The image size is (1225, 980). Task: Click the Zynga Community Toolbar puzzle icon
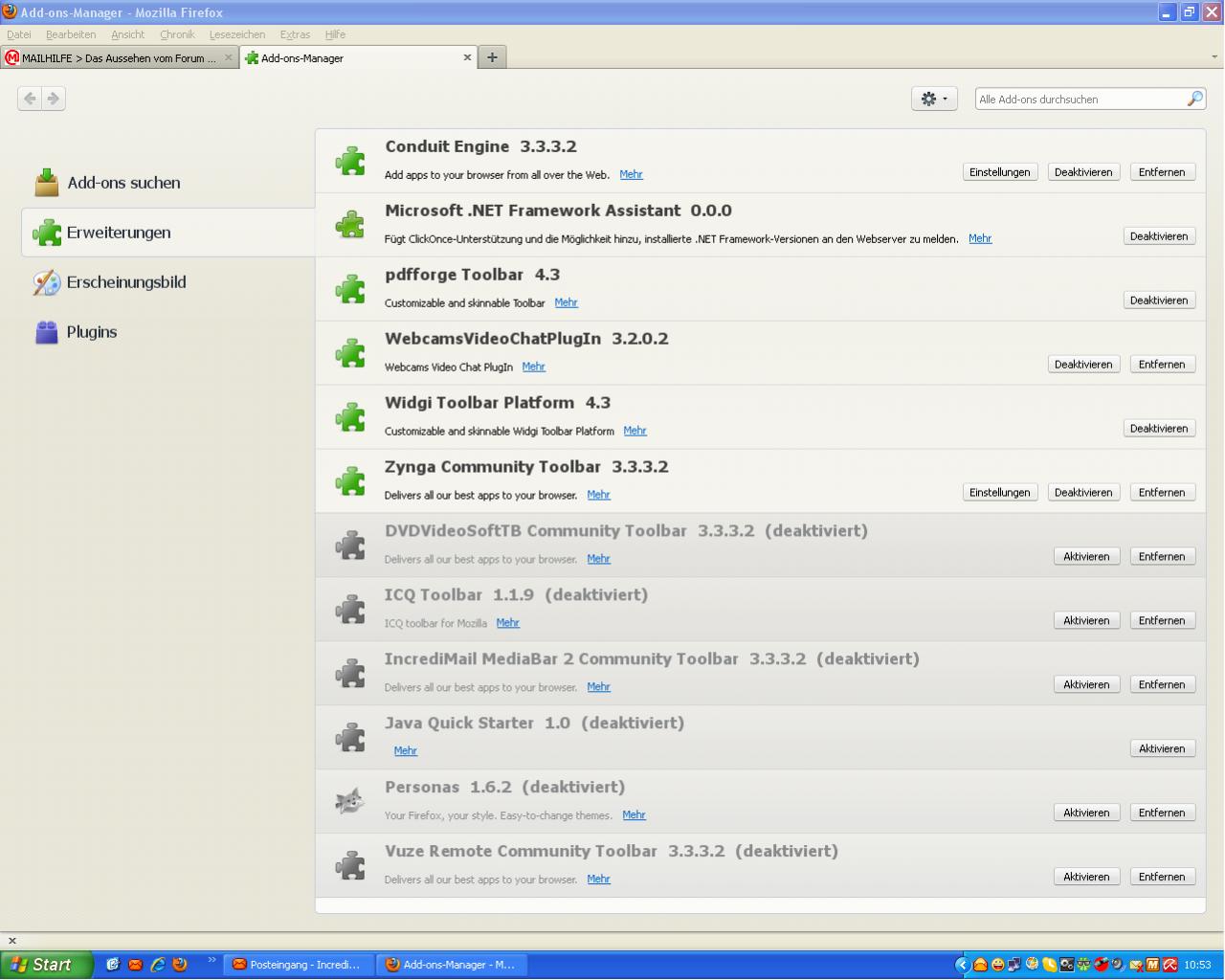click(x=350, y=481)
